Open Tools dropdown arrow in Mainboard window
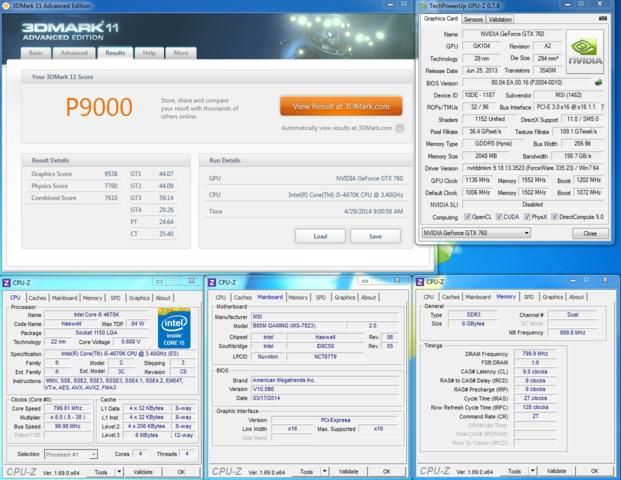 325,471
